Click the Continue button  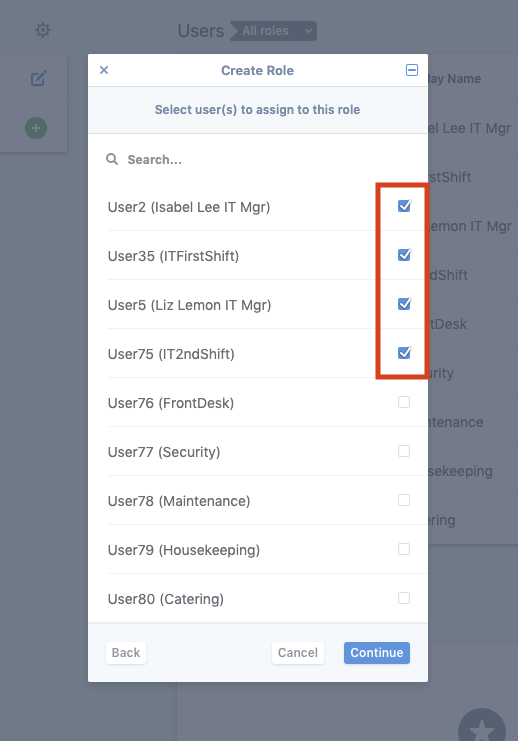coord(377,653)
